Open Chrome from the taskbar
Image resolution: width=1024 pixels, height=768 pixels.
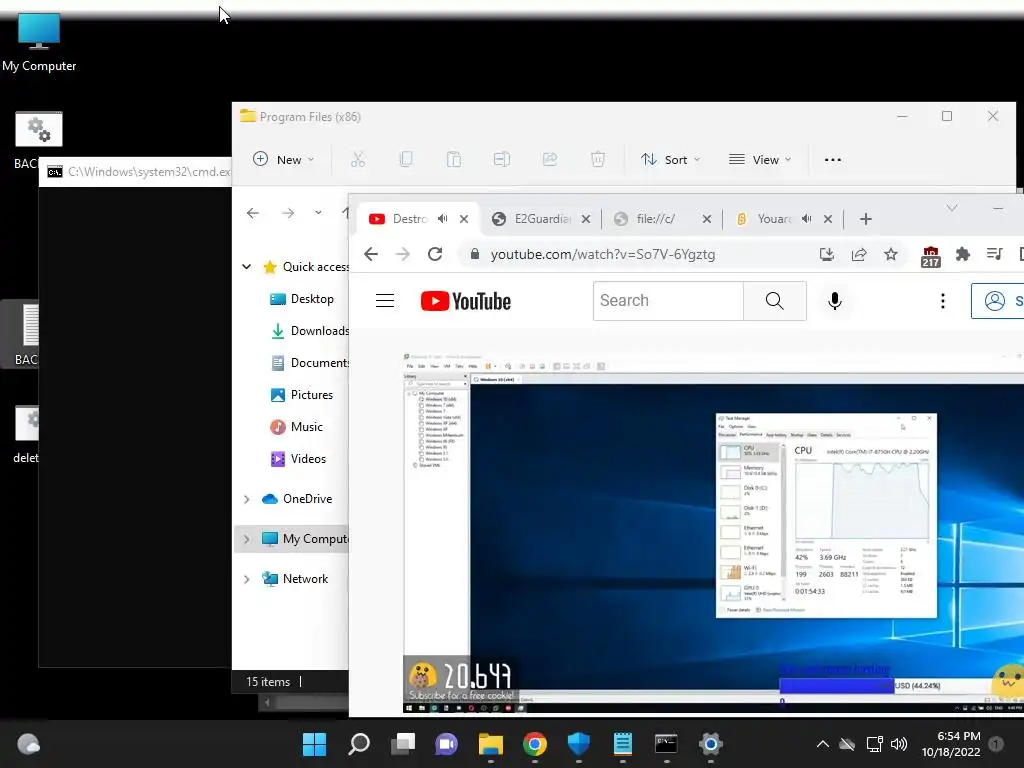point(534,744)
